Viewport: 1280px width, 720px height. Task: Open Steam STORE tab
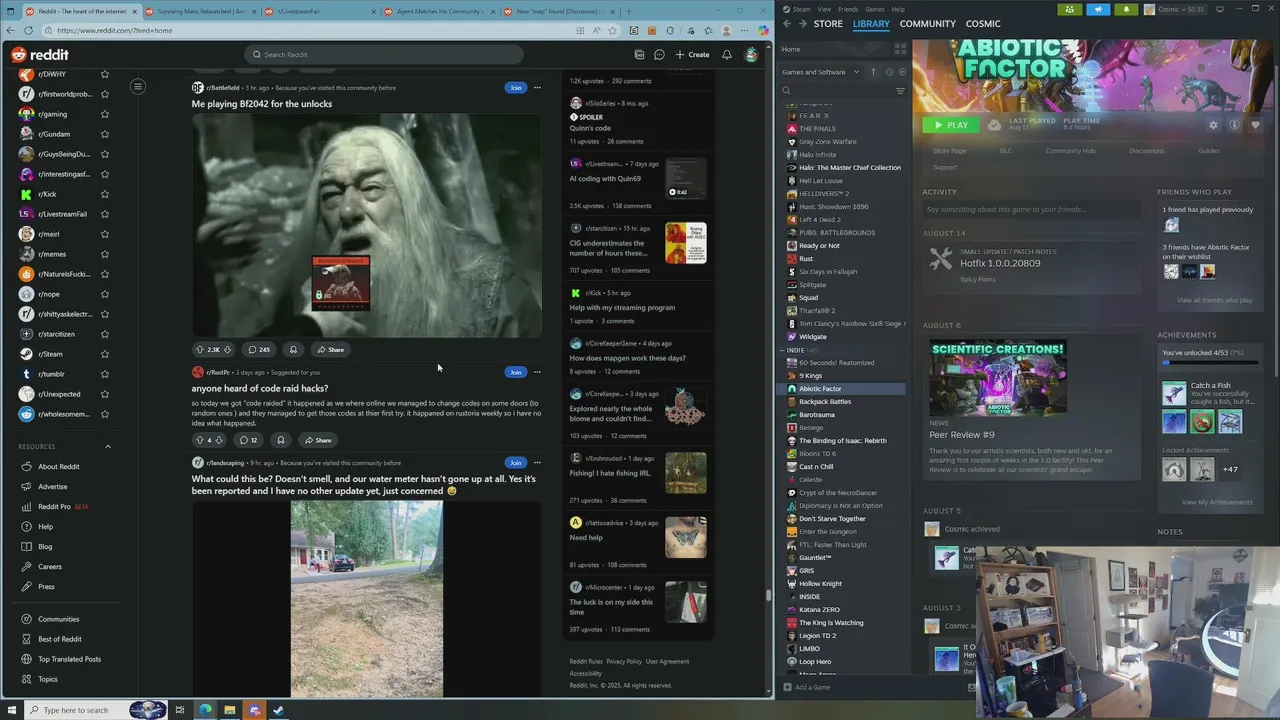point(828,23)
